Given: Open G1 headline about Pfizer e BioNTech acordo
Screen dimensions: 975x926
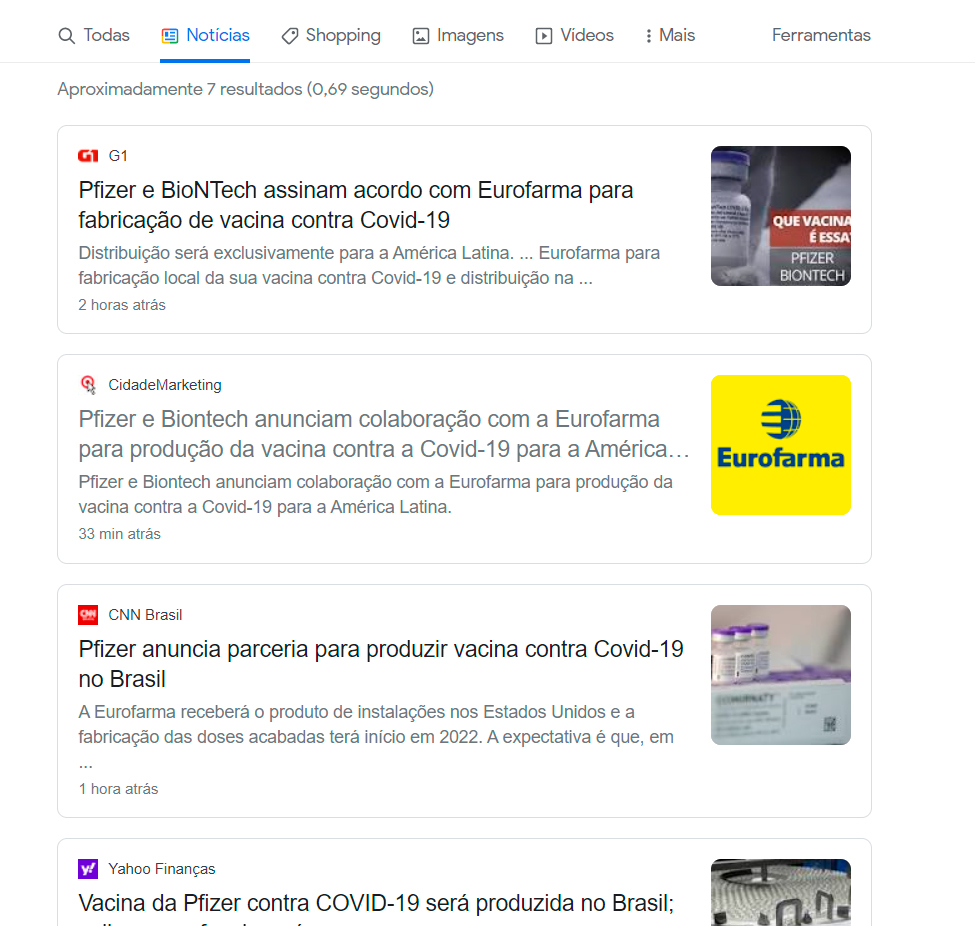Looking at the screenshot, I should pos(356,205).
